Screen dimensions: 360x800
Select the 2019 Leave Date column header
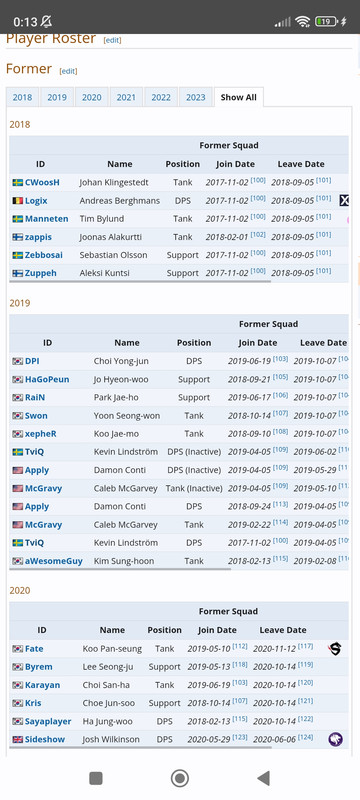(323, 343)
